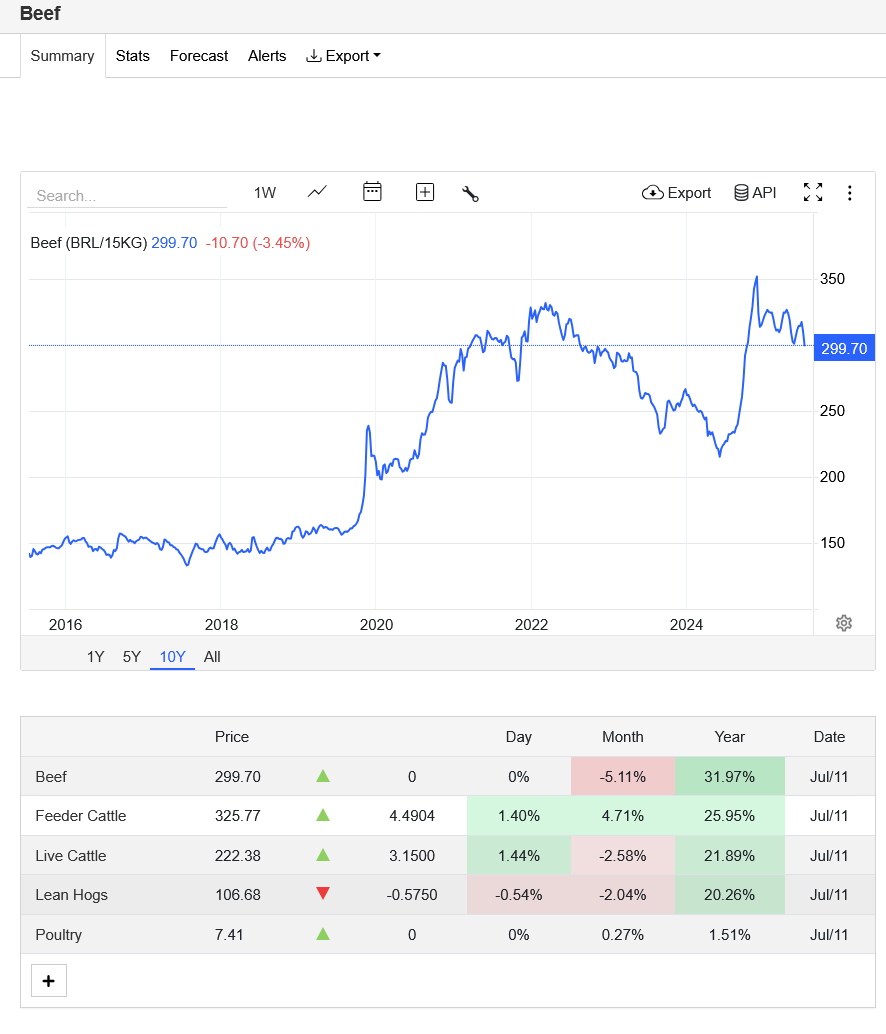Click Live Cattle yearly change 21.89%

tap(730, 855)
